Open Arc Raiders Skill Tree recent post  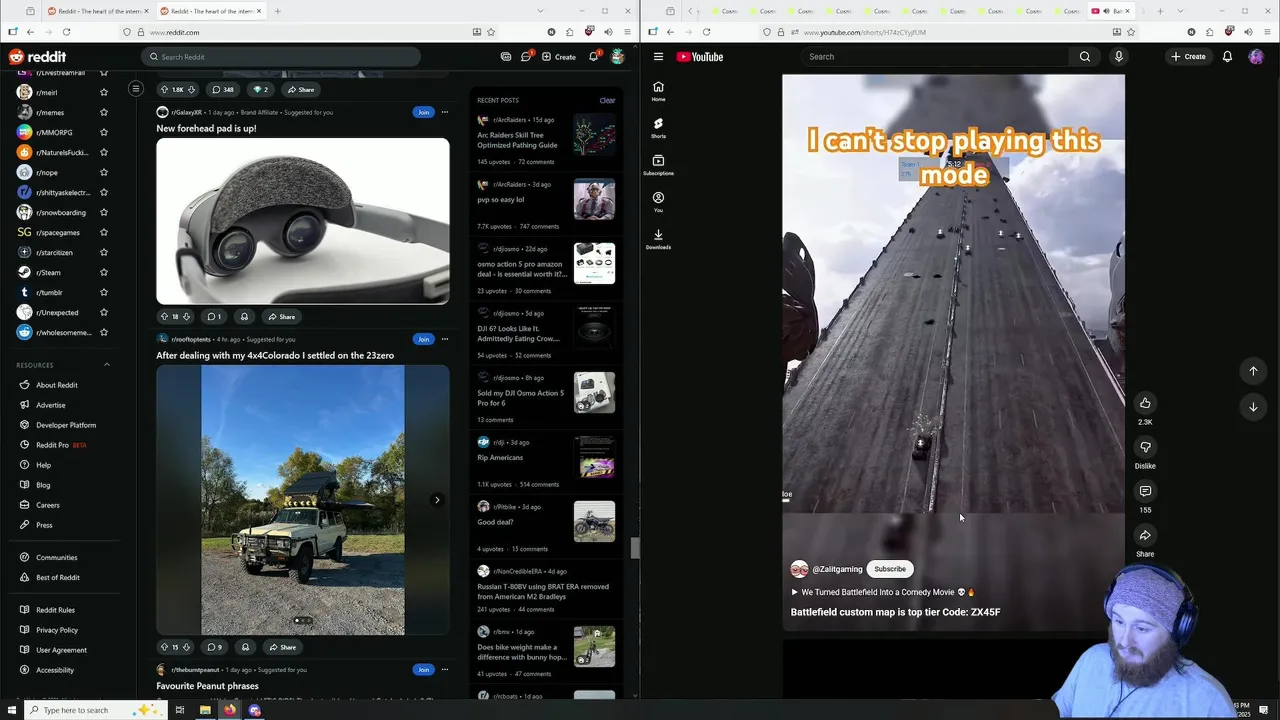(517, 140)
